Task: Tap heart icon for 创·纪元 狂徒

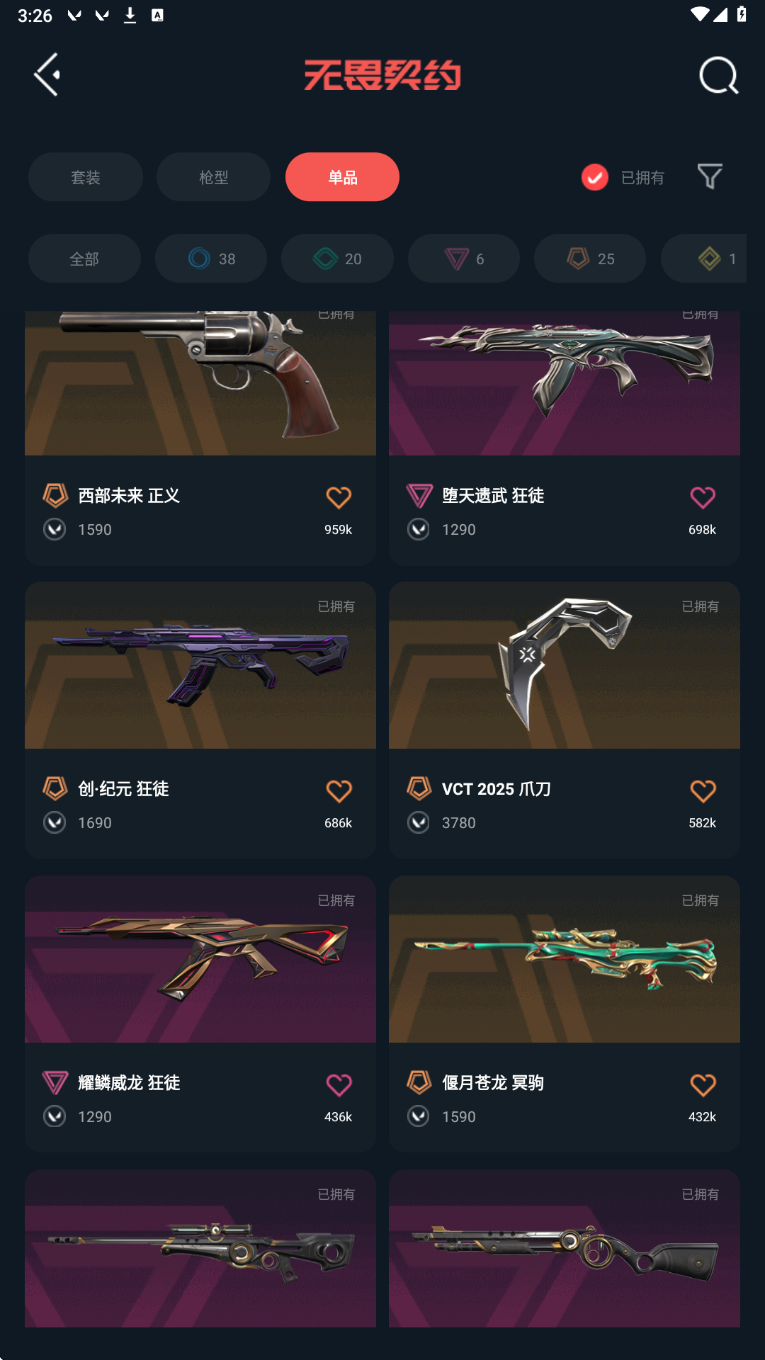Action: [x=339, y=790]
